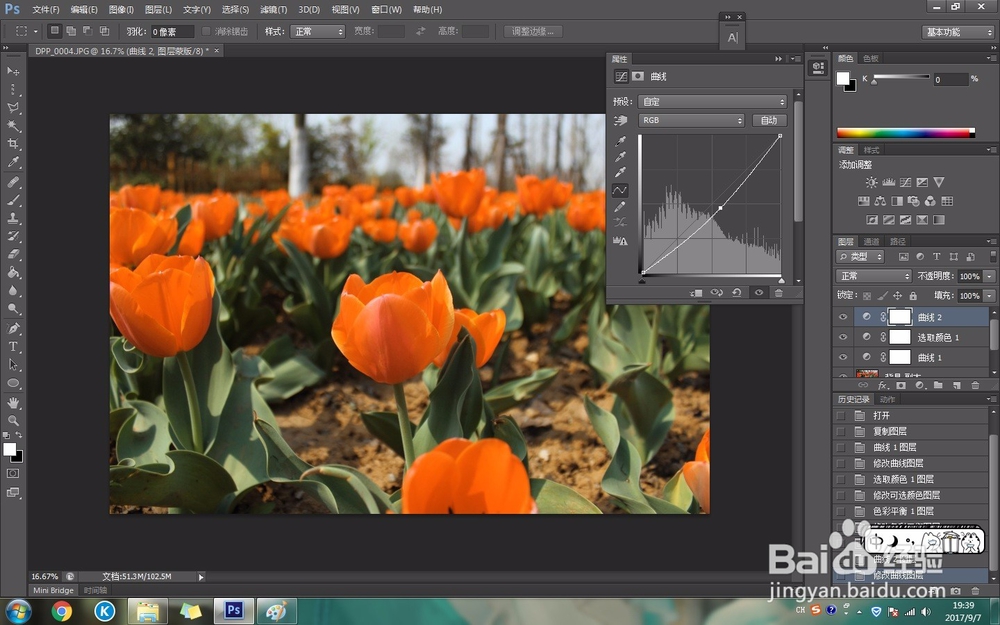Select the Move tool
Viewport: 1000px width, 625px height.
point(13,71)
